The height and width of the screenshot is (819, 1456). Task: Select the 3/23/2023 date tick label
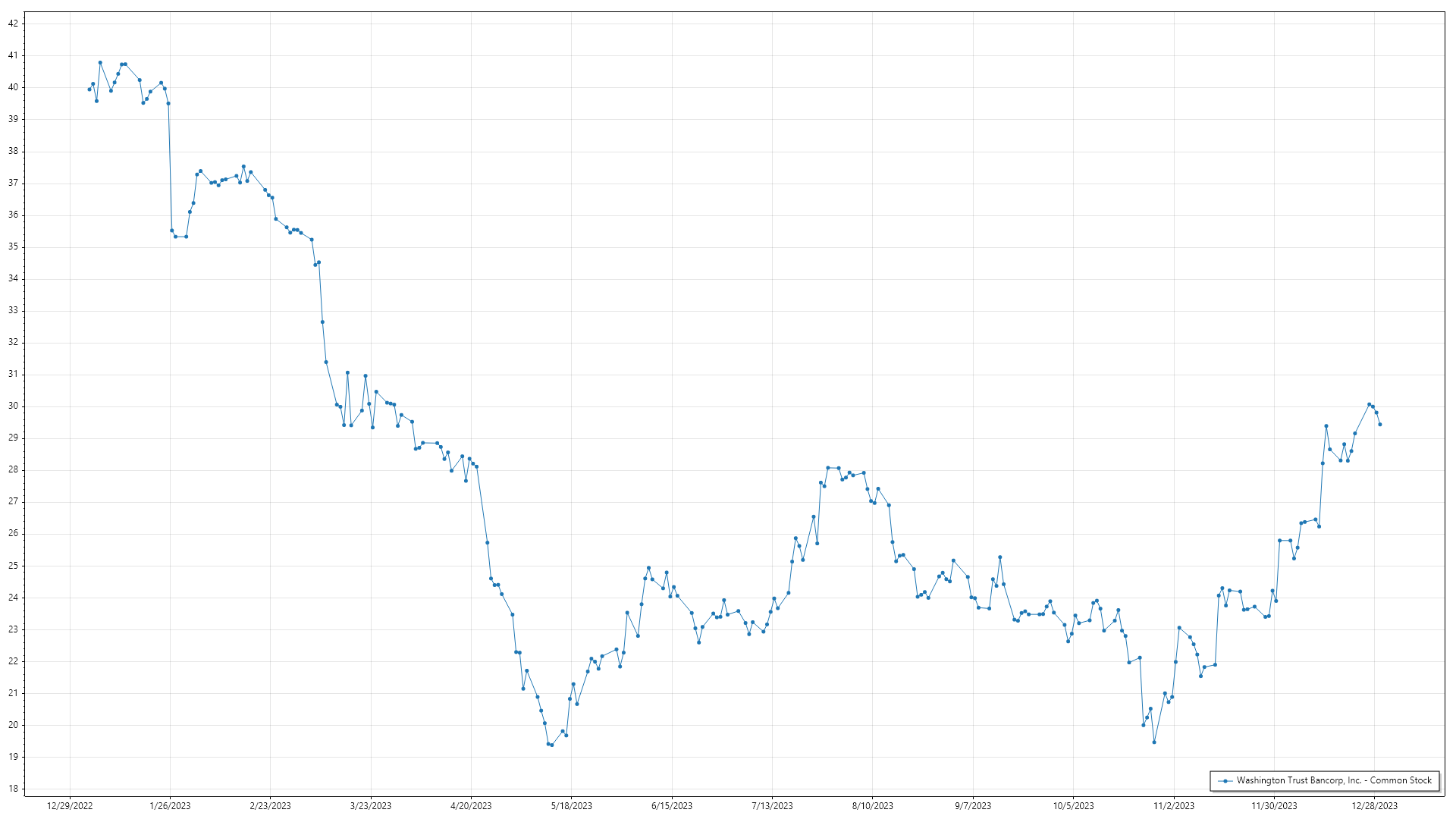click(x=371, y=805)
